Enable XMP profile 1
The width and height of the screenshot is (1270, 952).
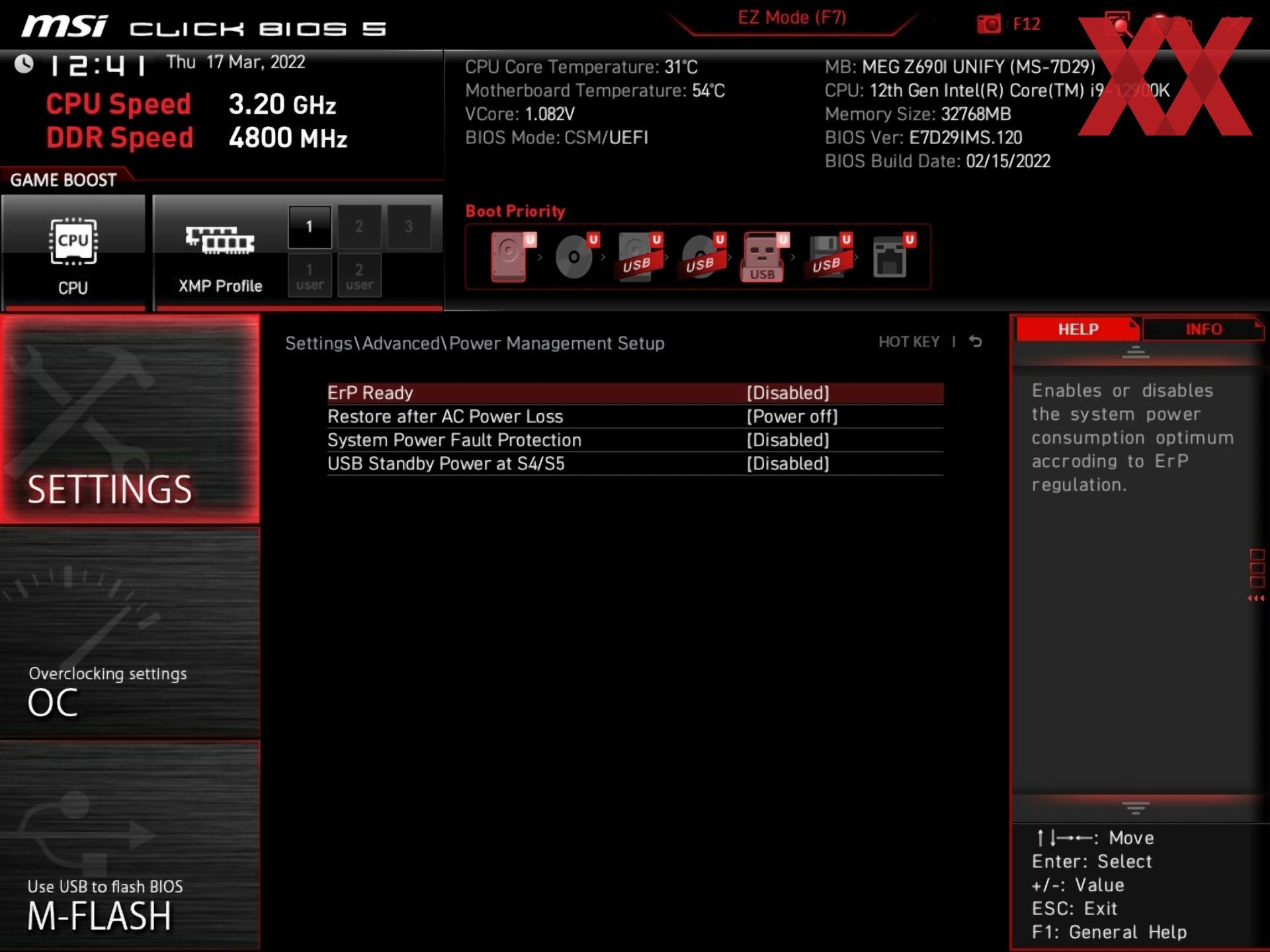pyautogui.click(x=310, y=227)
